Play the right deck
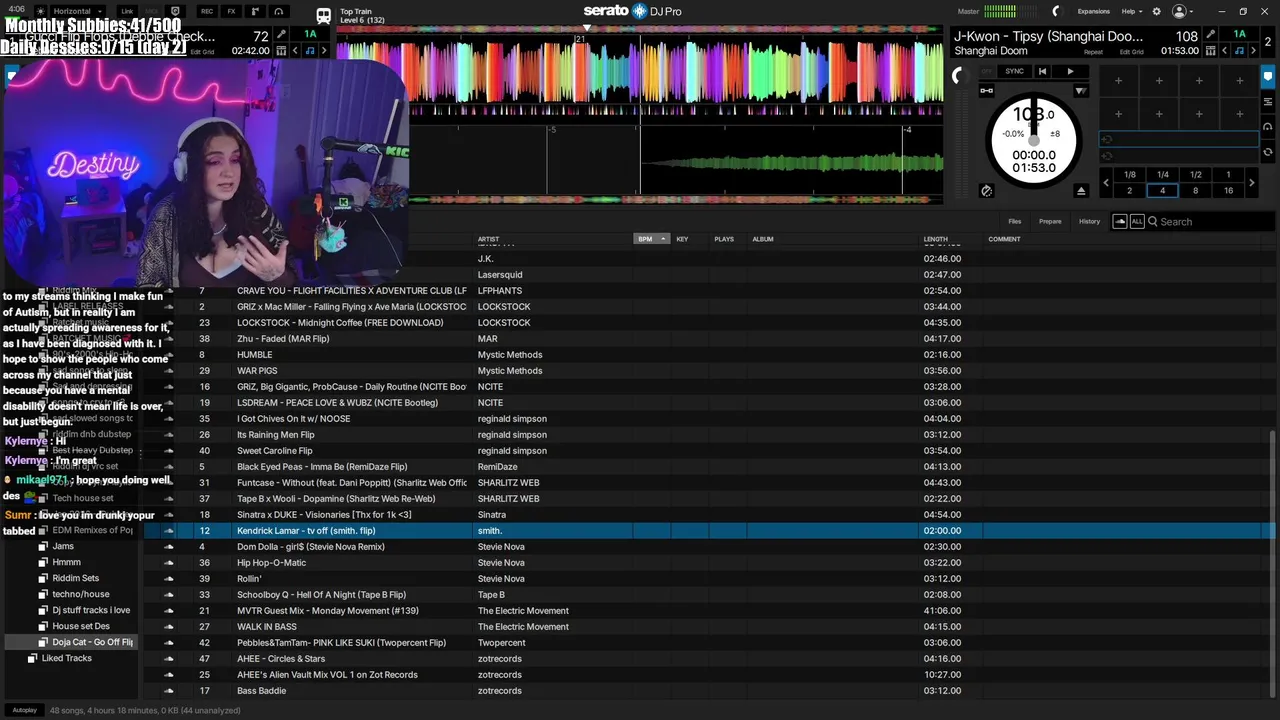Image resolution: width=1280 pixels, height=720 pixels. (x=1070, y=71)
